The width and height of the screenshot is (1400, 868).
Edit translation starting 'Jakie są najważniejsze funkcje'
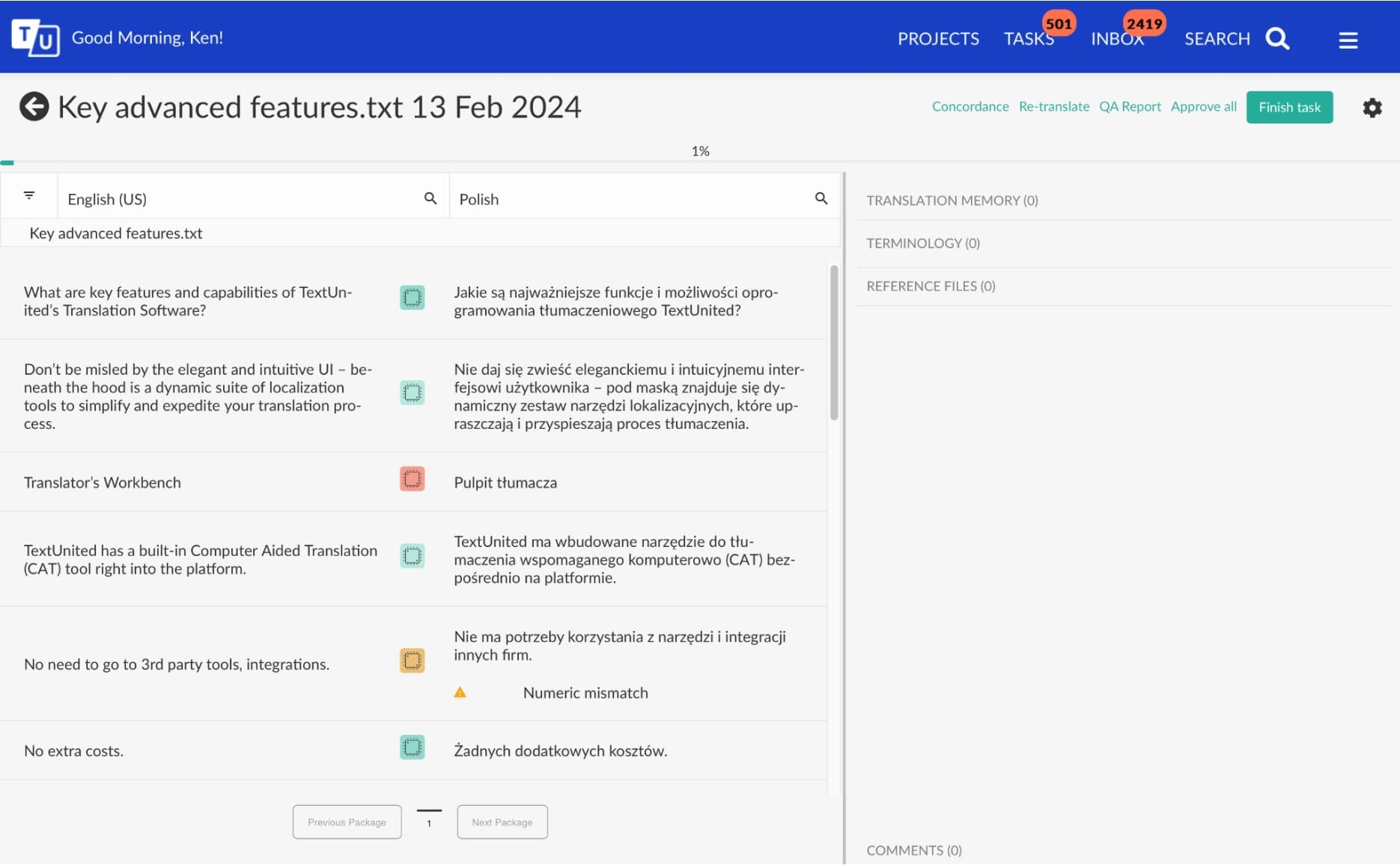tap(615, 301)
